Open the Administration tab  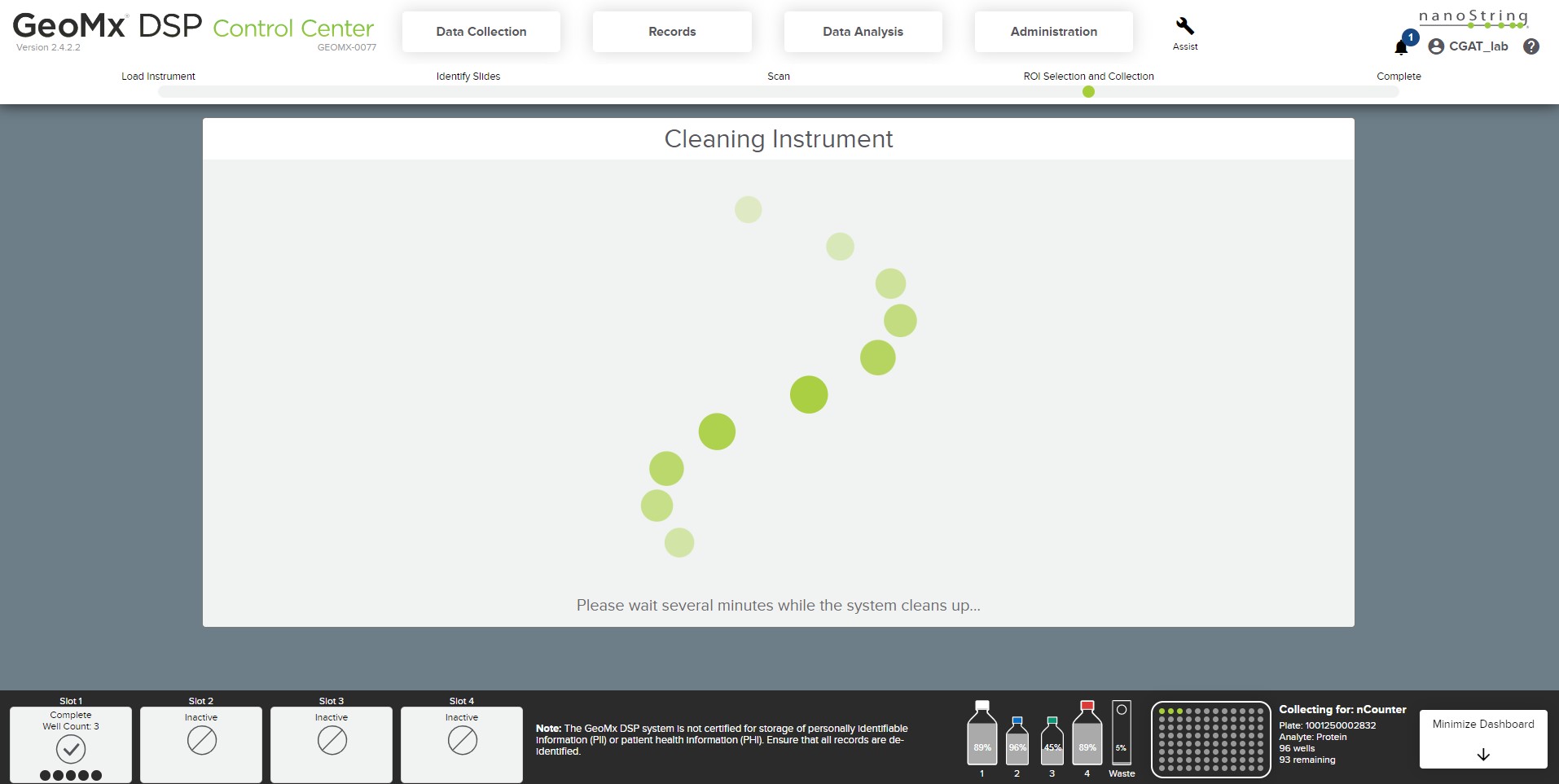[1053, 32]
